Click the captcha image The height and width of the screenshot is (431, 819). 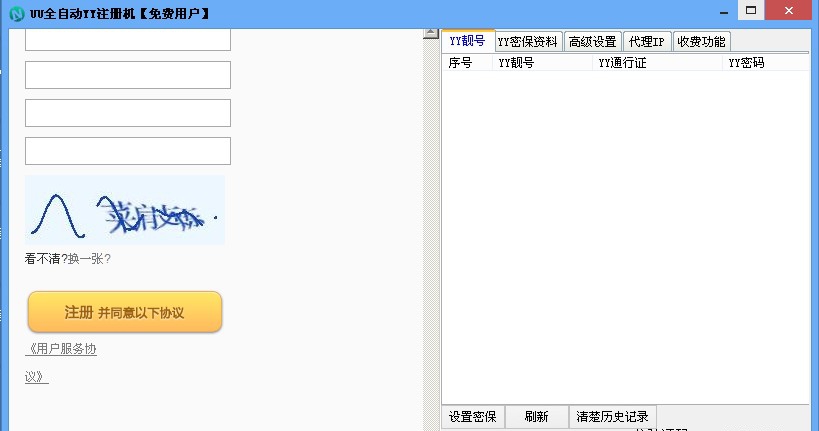tap(125, 209)
